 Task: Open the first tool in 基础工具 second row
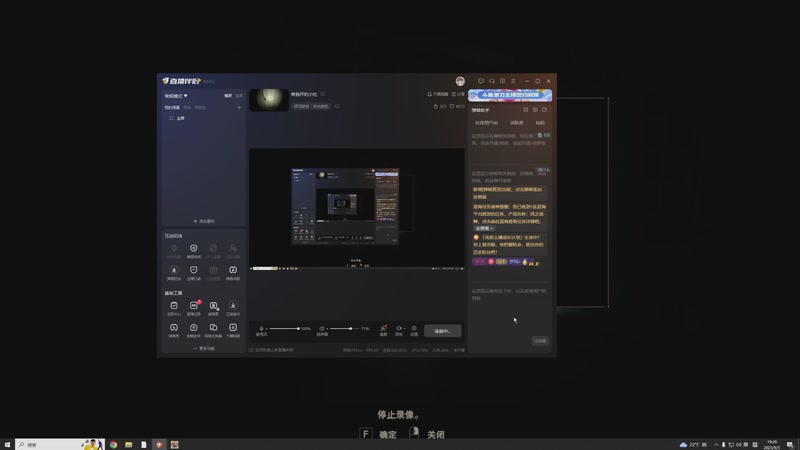click(174, 330)
